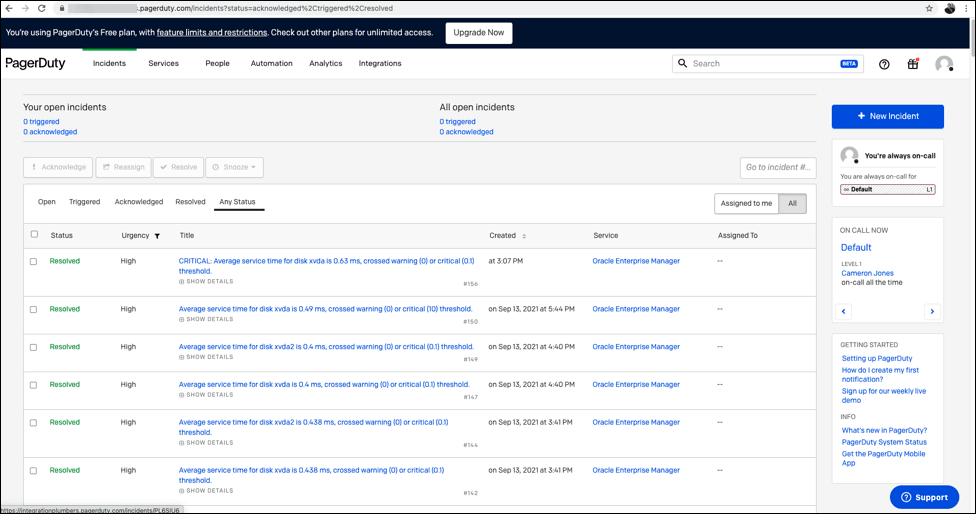Screen dimensions: 976x514
Task: Open Oracle Enterprise Manager for incident #150
Action: [636, 309]
